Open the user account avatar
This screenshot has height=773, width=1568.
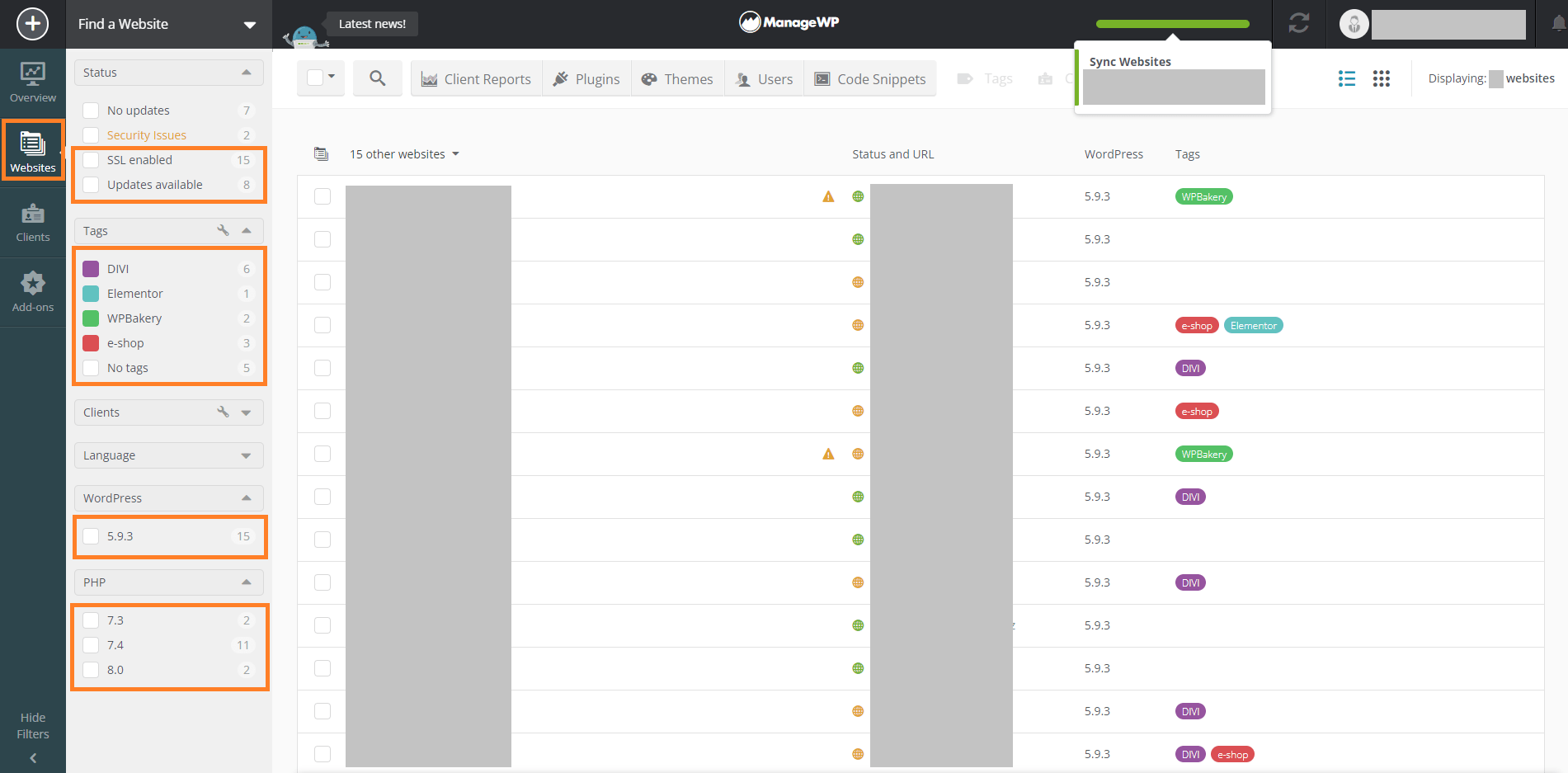pyautogui.click(x=1354, y=24)
